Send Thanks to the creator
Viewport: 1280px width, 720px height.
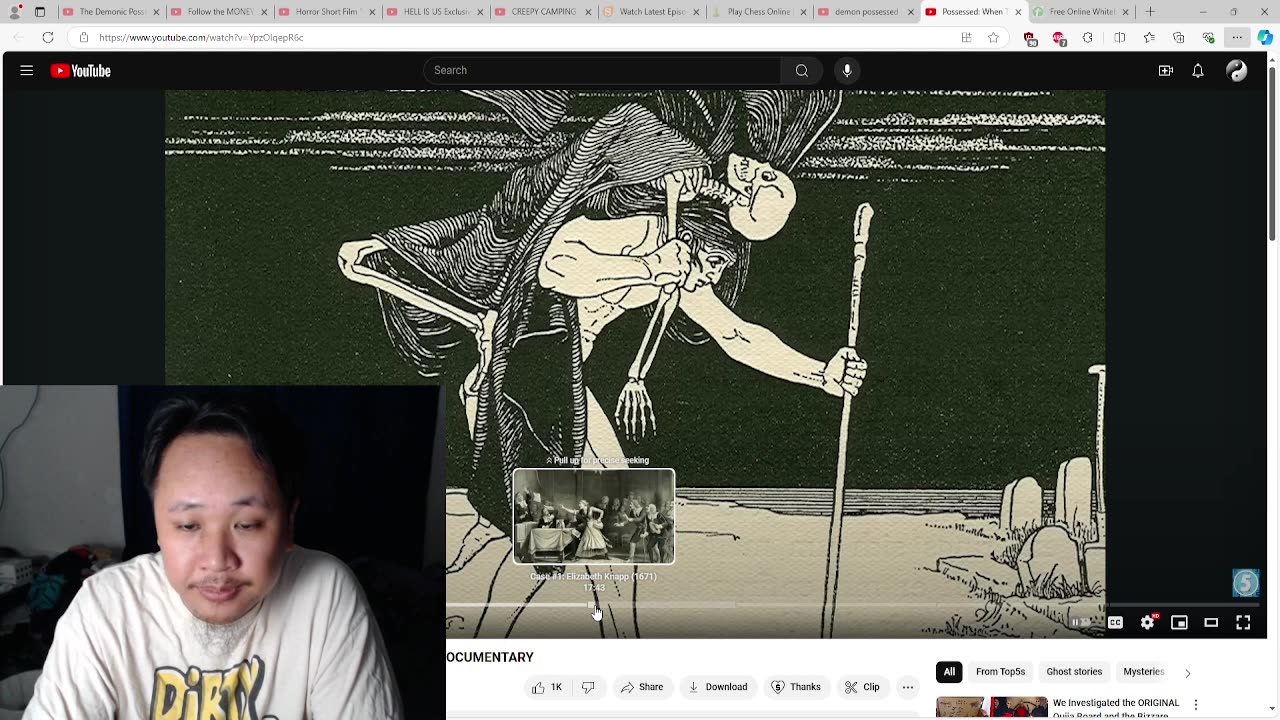click(x=796, y=687)
